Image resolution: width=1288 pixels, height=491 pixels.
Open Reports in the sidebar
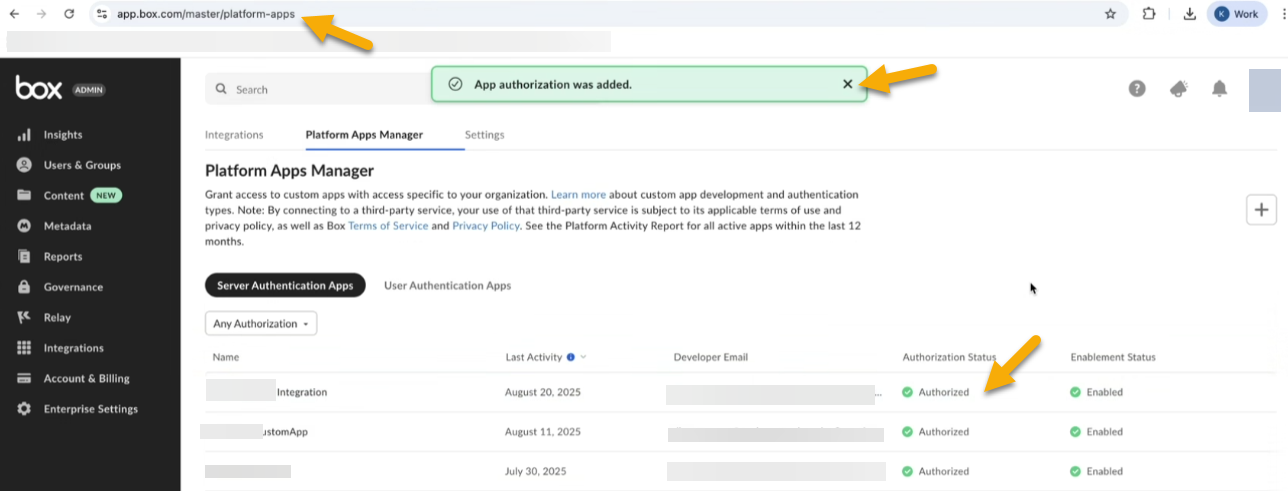click(49, 257)
